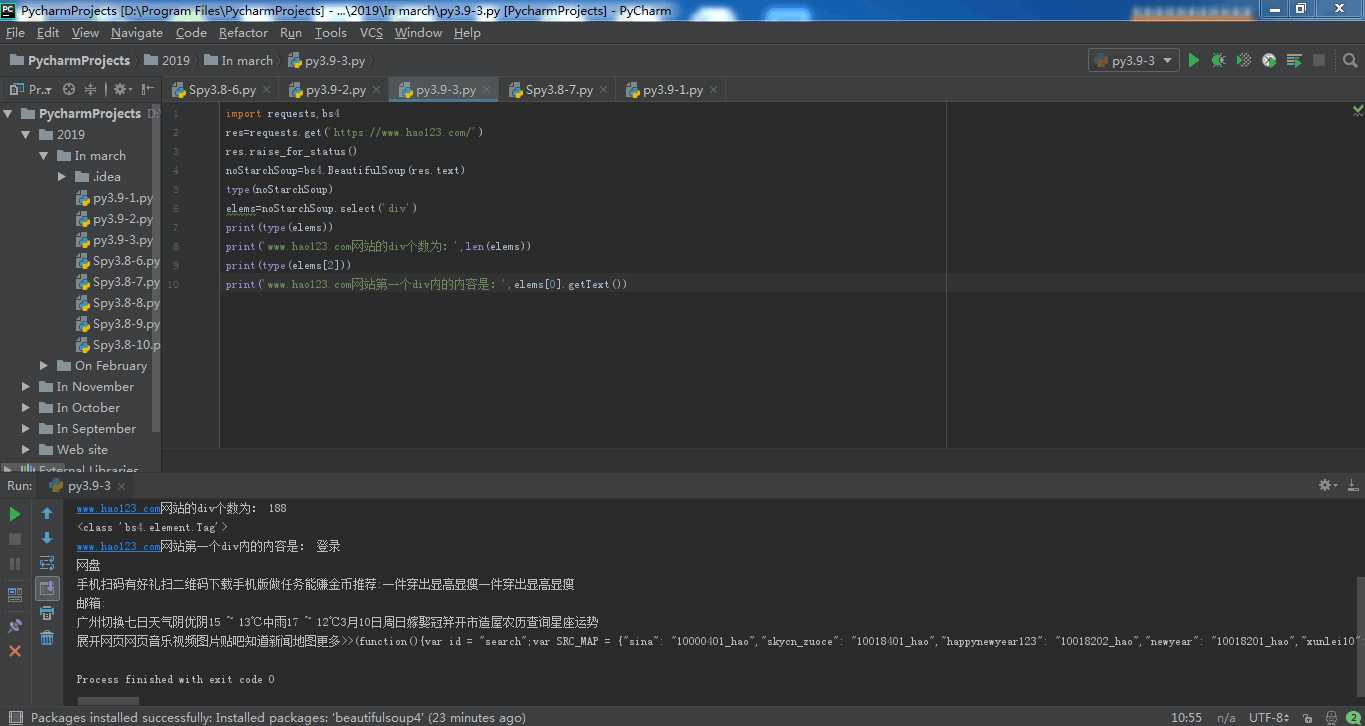
Task: Click 2019 breadcrumb in navigation bar
Action: [167, 61]
